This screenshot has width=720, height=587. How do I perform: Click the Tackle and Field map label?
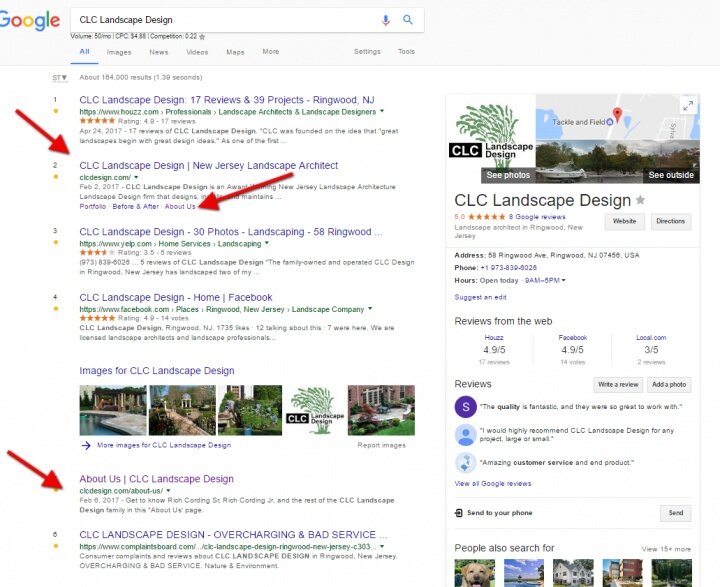[x=582, y=122]
